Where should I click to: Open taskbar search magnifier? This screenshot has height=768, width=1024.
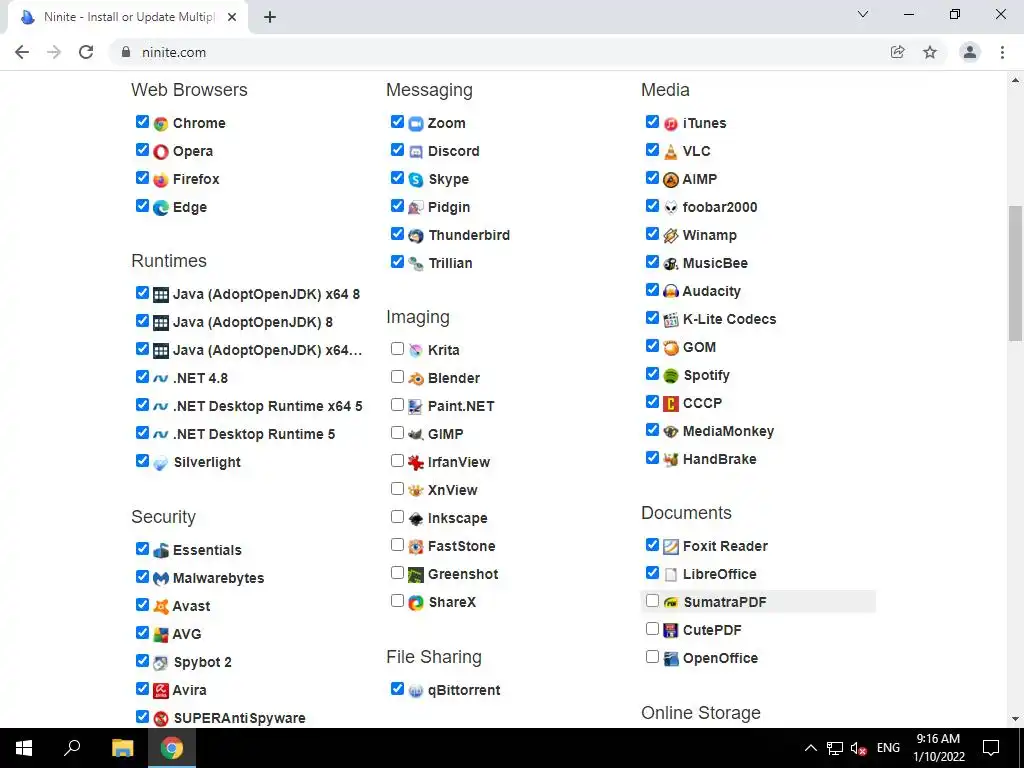coord(72,748)
